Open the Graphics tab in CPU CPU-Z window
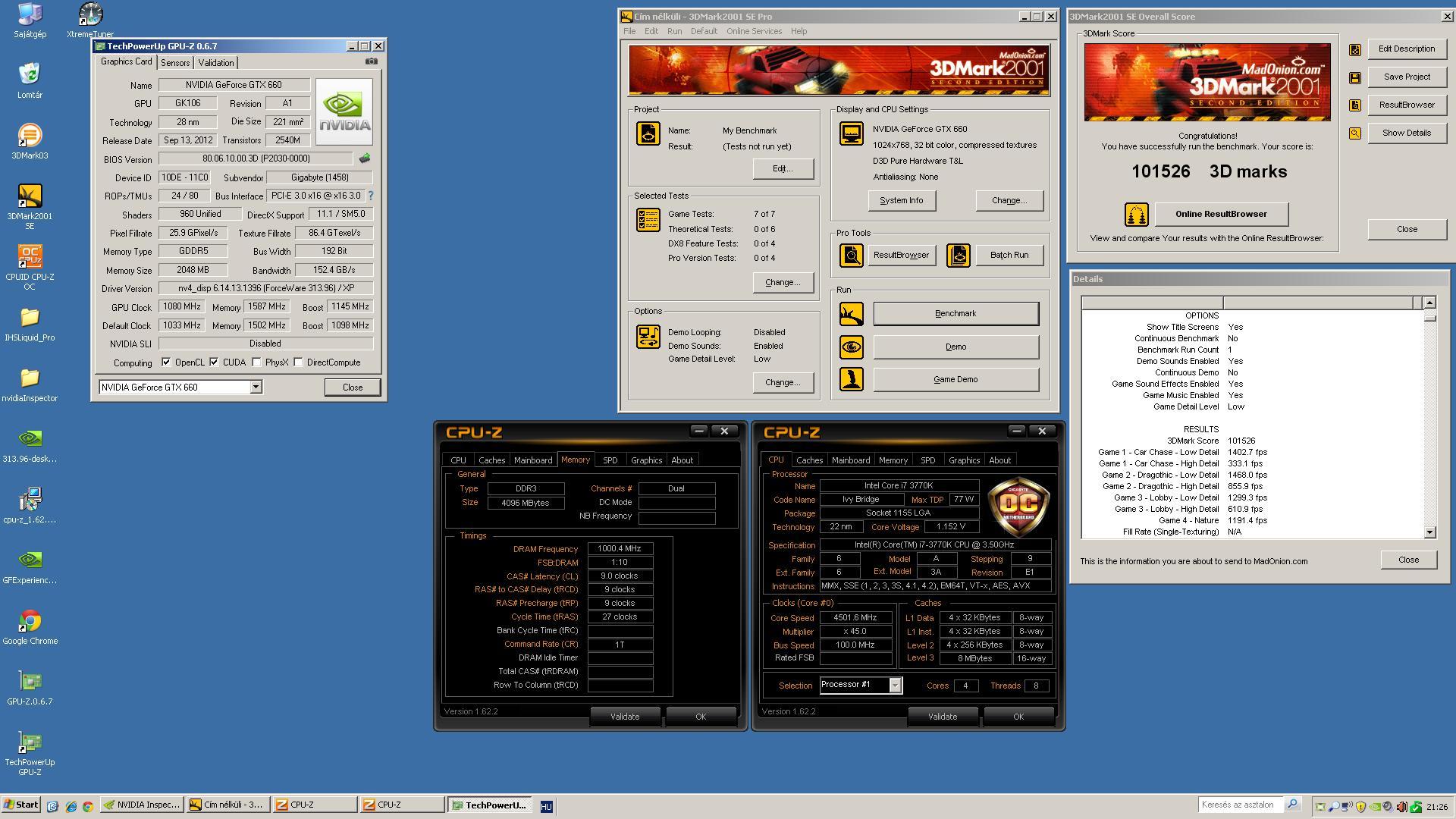 click(x=964, y=460)
